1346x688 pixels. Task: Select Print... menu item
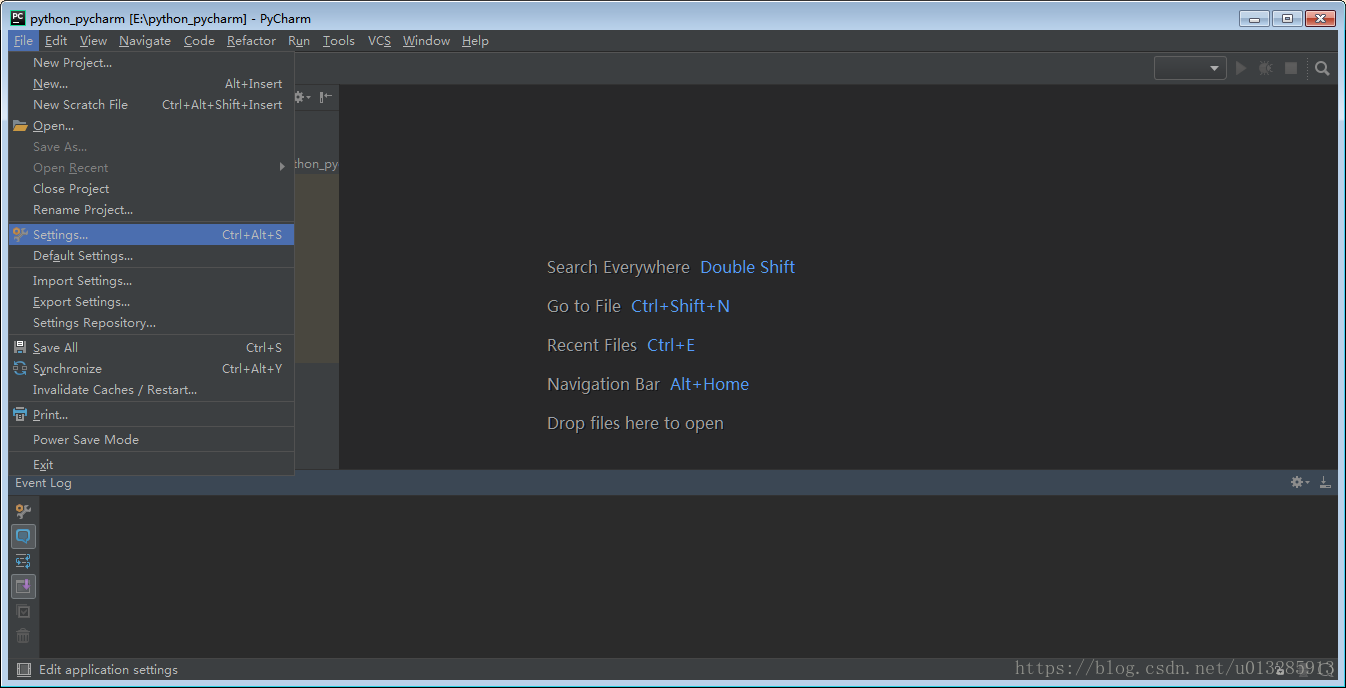[151, 414]
